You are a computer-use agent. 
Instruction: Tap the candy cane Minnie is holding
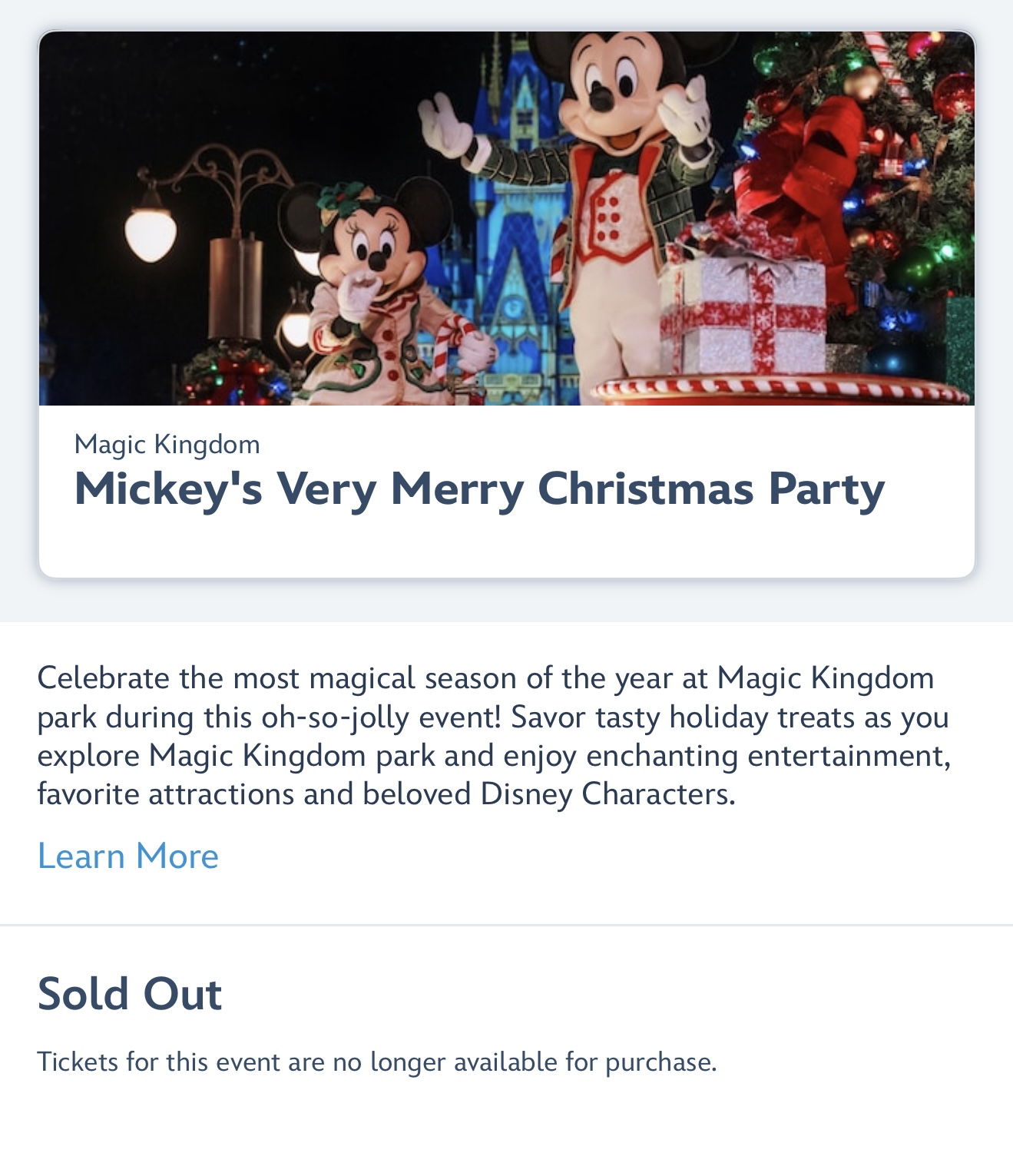click(449, 346)
